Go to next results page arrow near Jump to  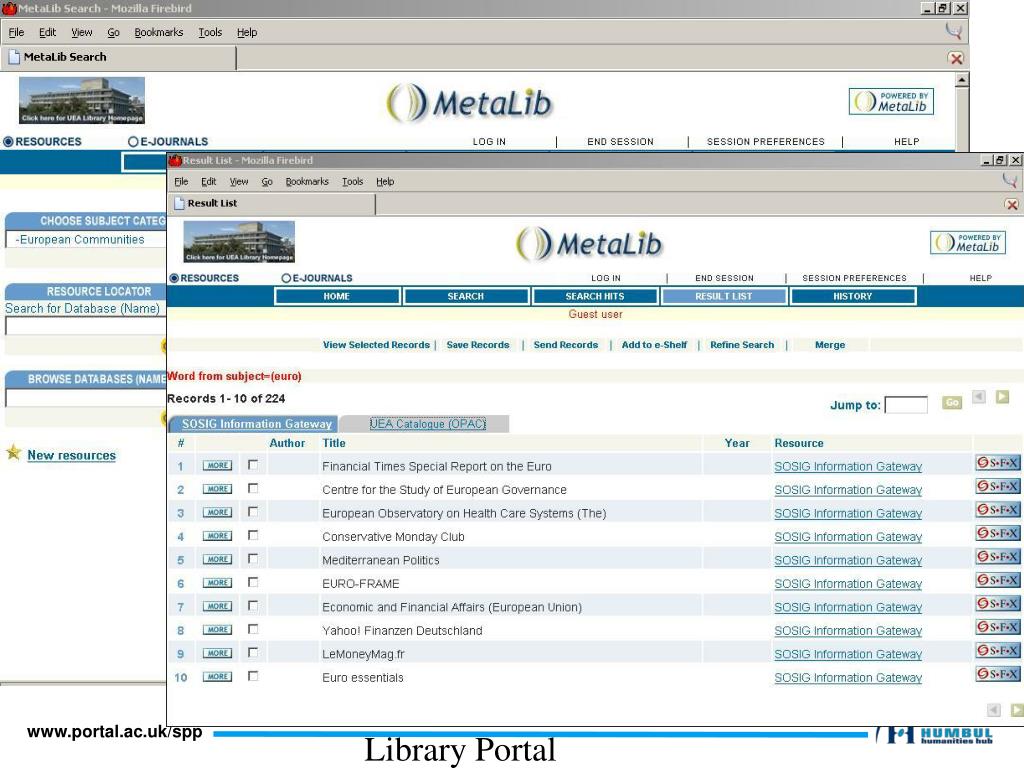pos(1002,397)
